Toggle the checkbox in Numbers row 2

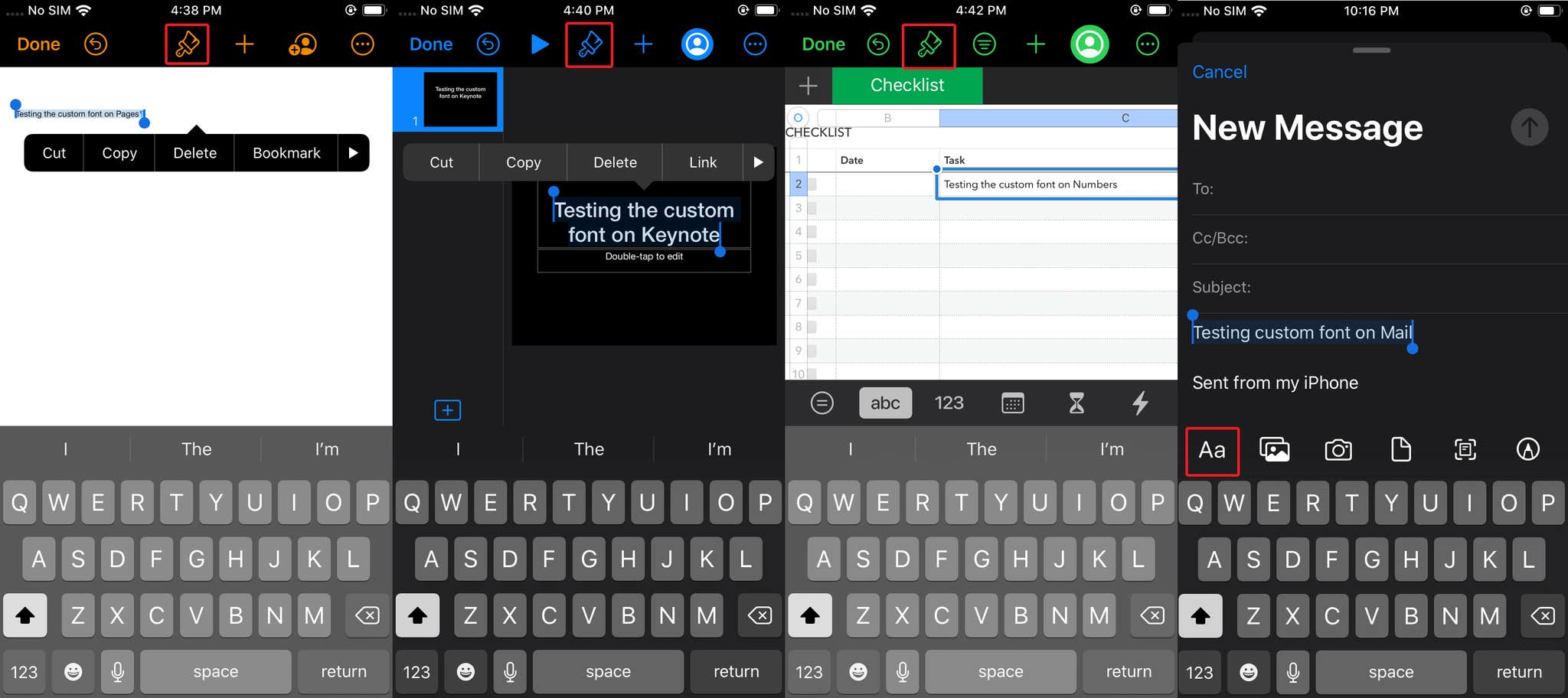click(x=812, y=184)
